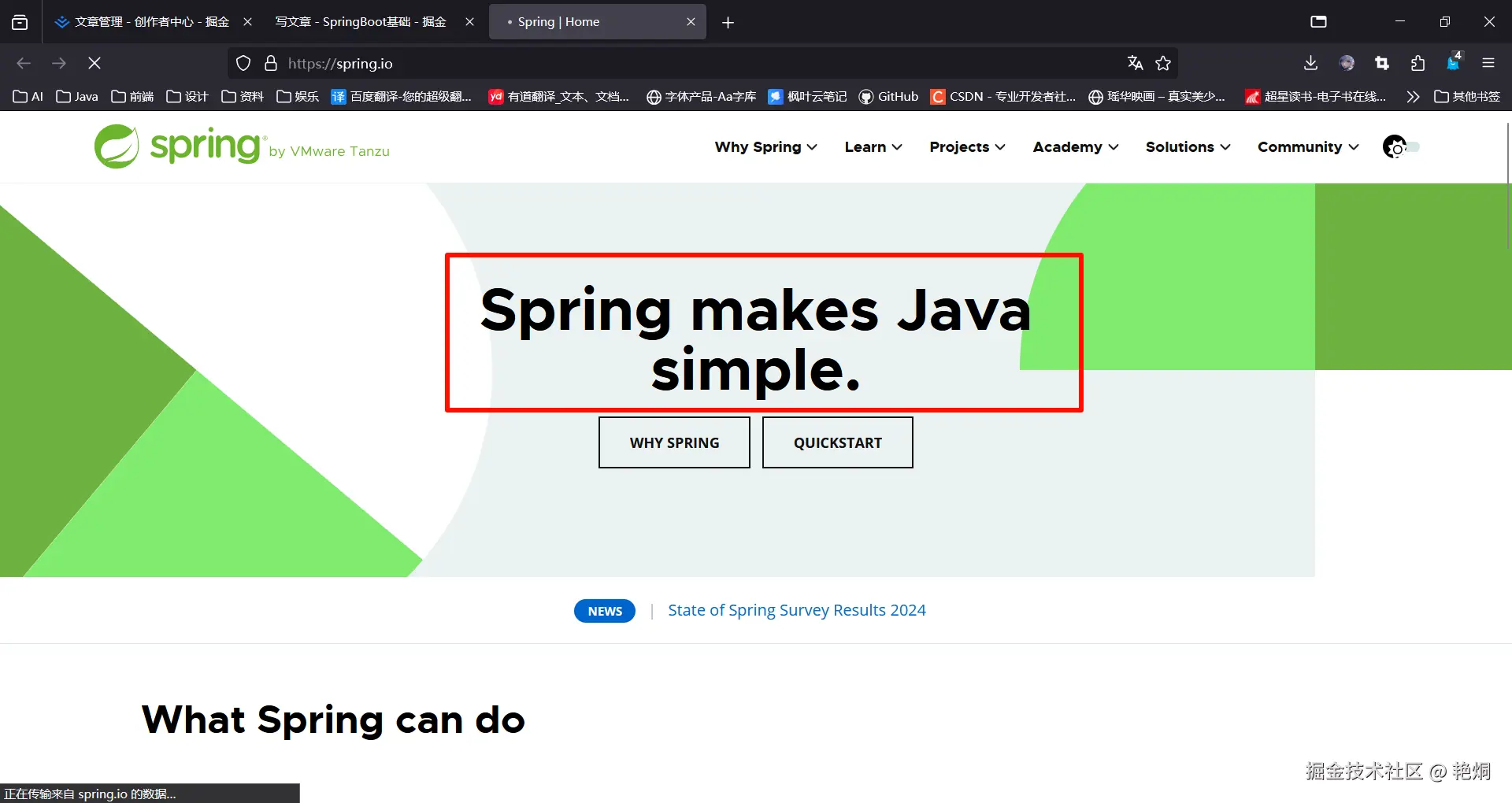
Task: Expand the Community menu
Action: pyautogui.click(x=1308, y=147)
